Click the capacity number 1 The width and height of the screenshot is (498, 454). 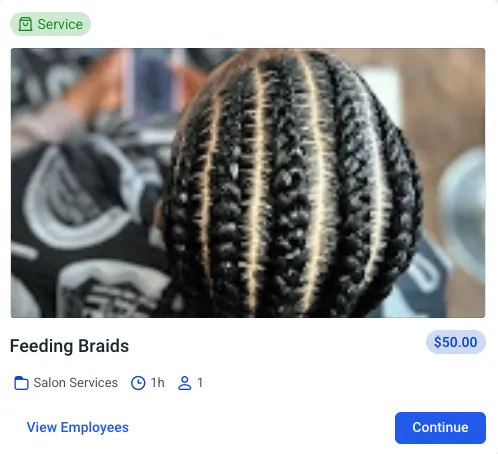[200, 383]
